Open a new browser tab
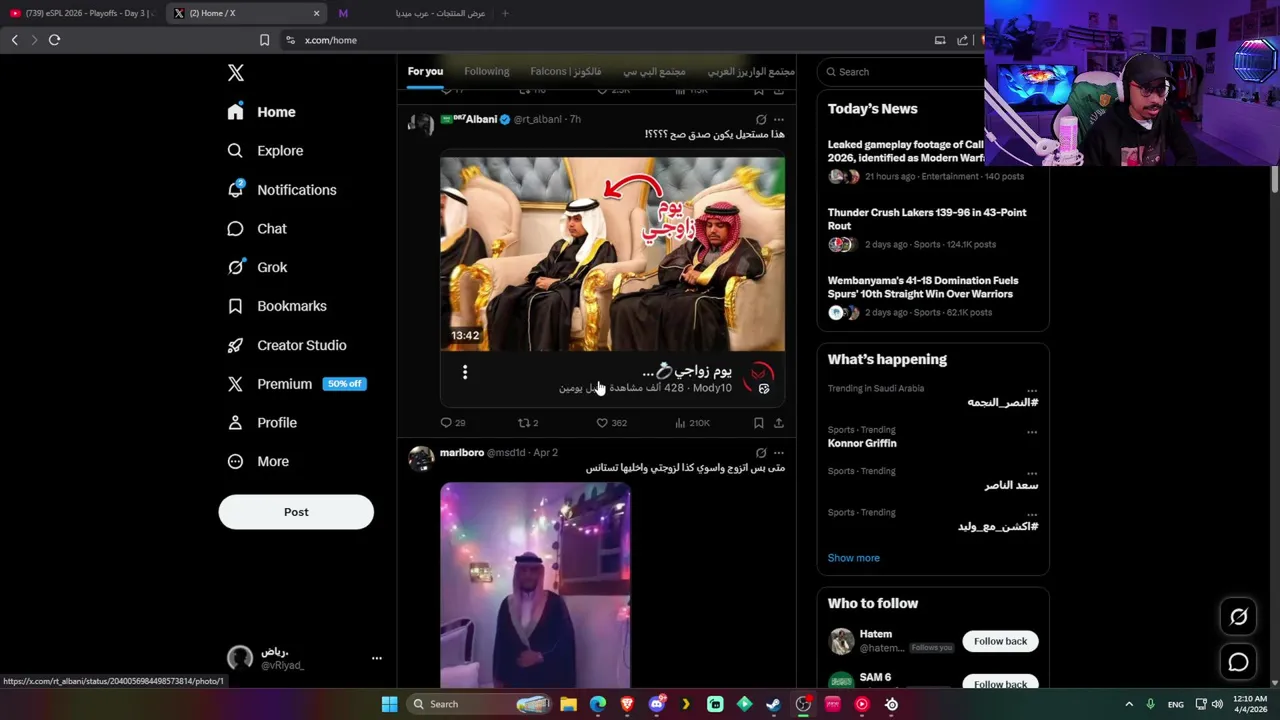The width and height of the screenshot is (1280, 720). point(505,13)
